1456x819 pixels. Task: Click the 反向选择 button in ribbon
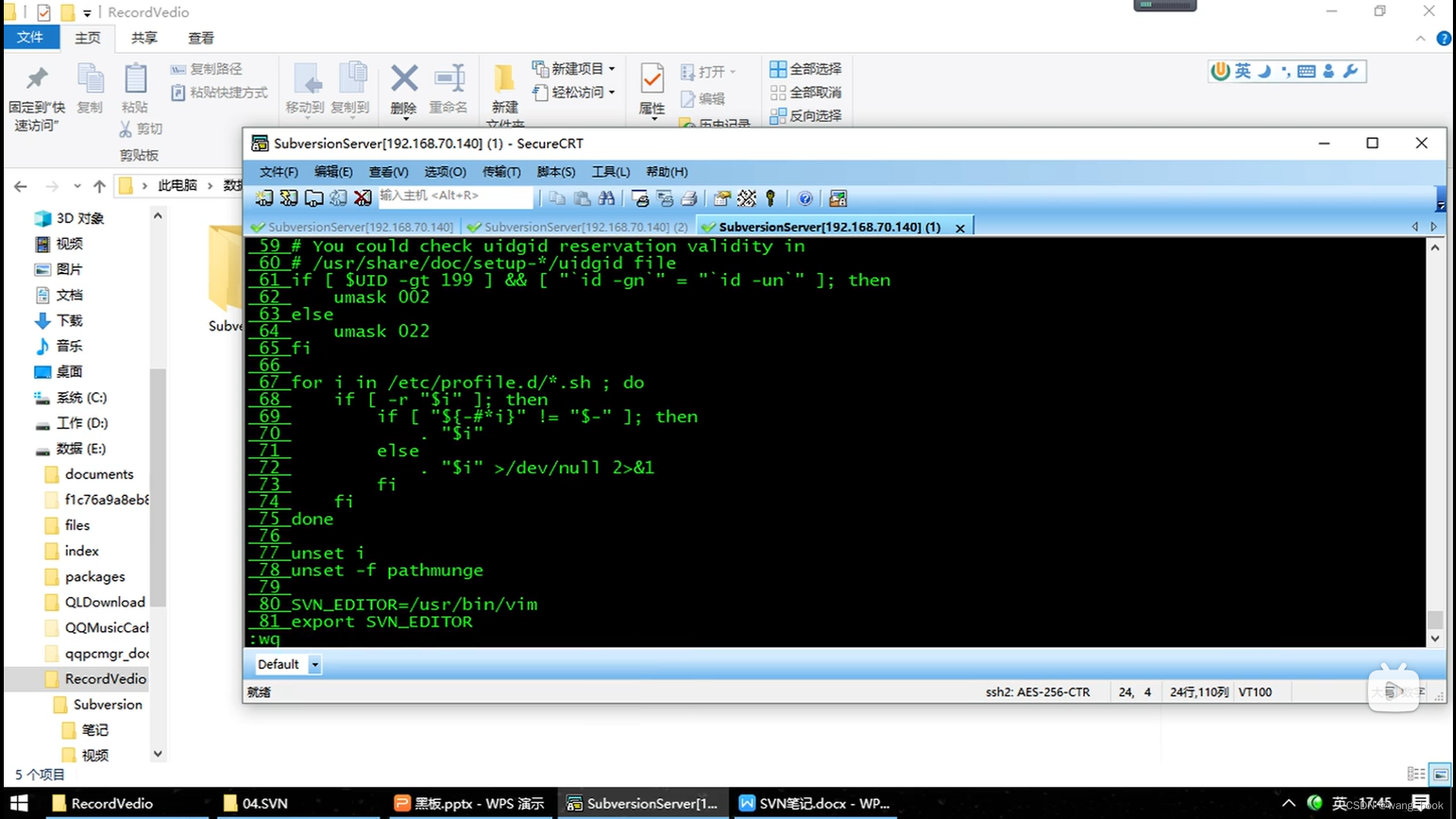tap(805, 115)
